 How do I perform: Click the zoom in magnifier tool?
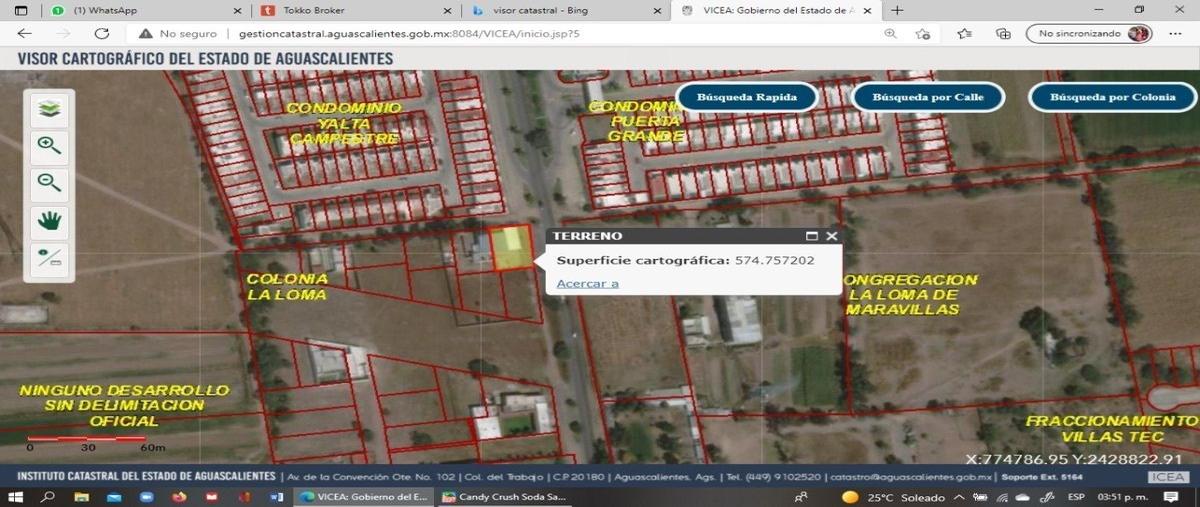click(49, 146)
